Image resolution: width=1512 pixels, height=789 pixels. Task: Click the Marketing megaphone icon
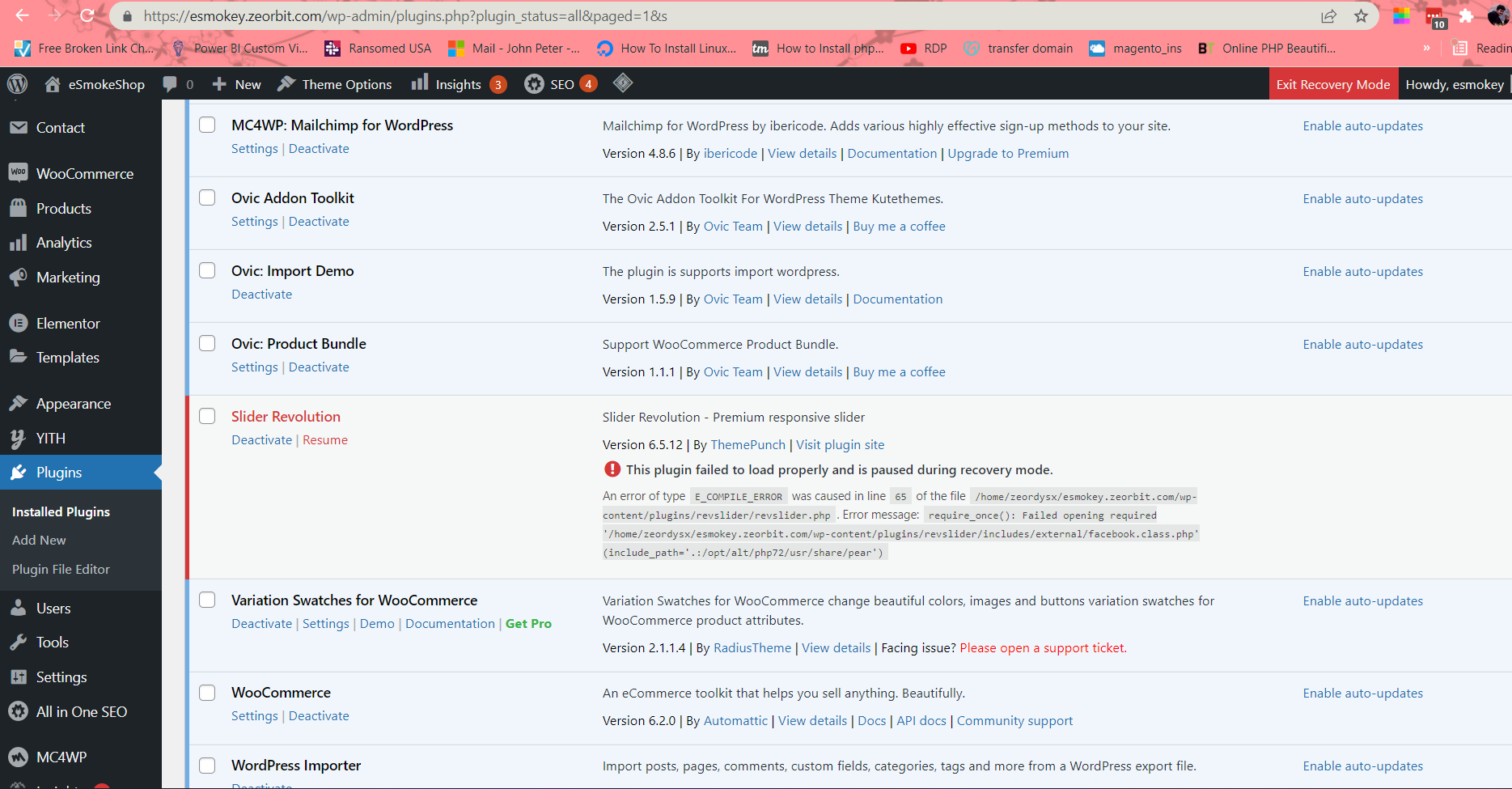[x=19, y=278]
